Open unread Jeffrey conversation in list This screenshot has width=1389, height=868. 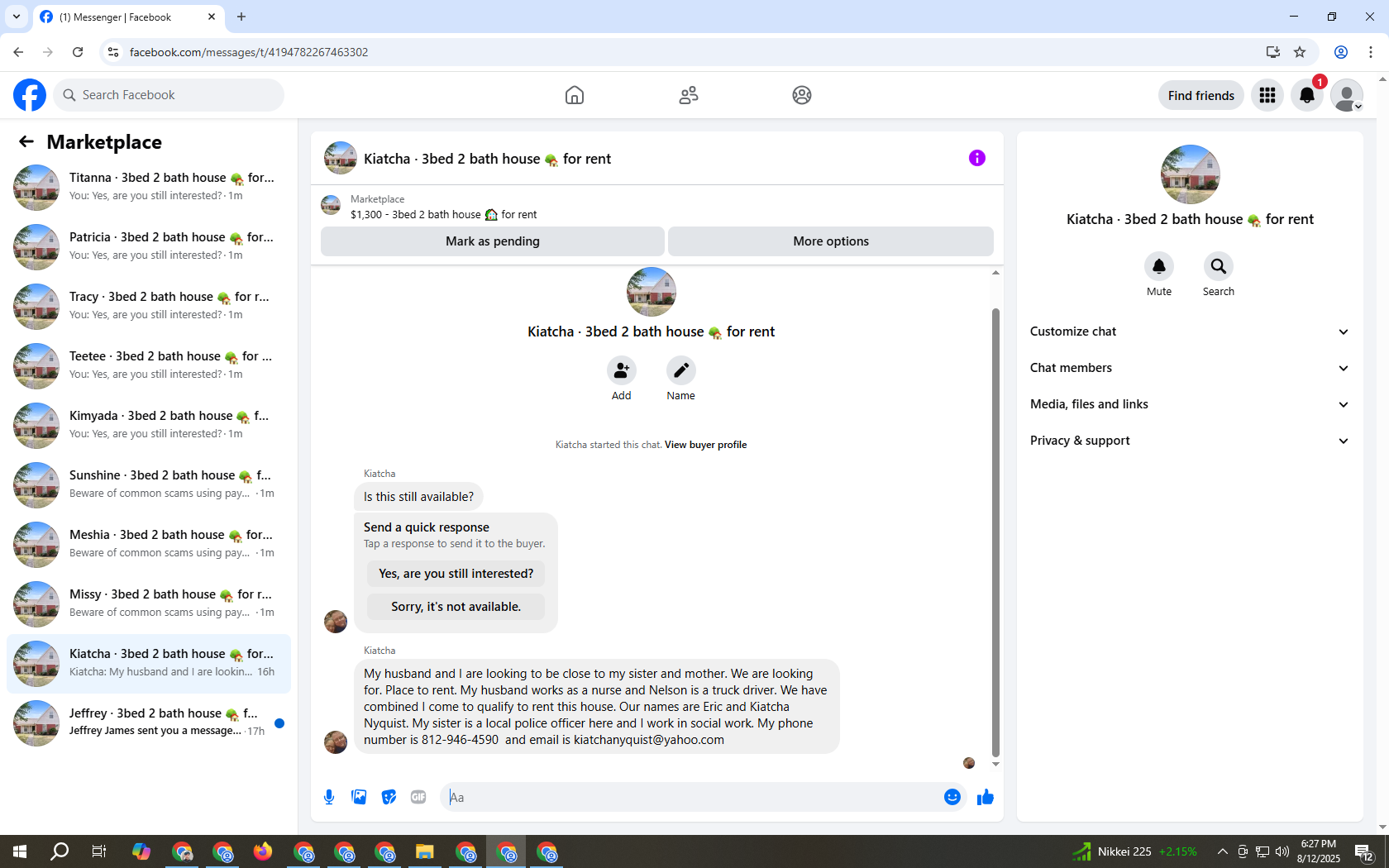[149, 723]
